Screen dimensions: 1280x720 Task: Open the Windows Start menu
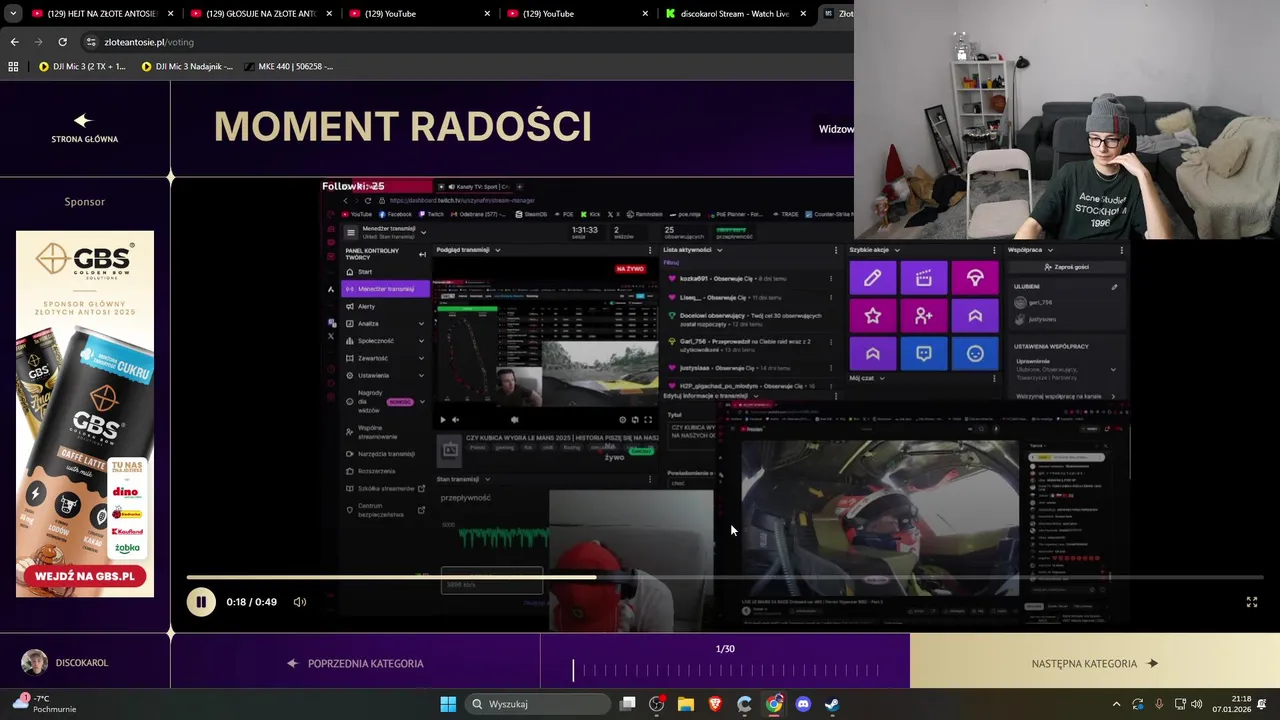448,704
